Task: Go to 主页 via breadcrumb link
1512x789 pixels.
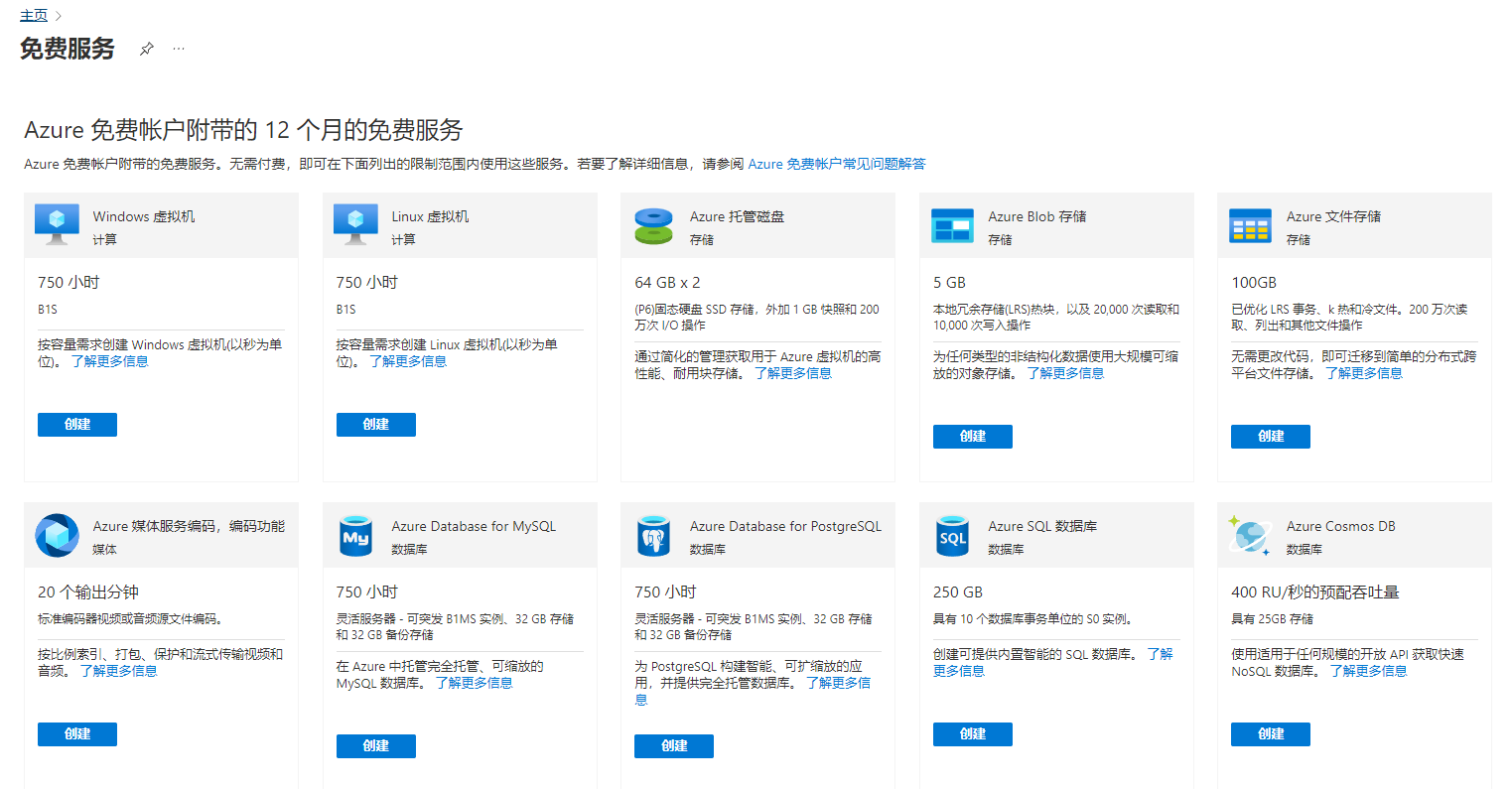Action: [34, 16]
